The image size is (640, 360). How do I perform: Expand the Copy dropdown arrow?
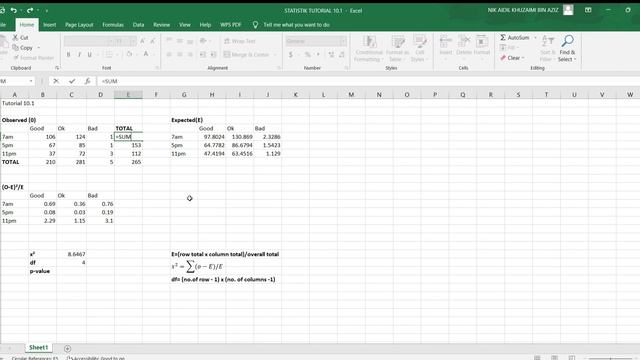coord(38,48)
